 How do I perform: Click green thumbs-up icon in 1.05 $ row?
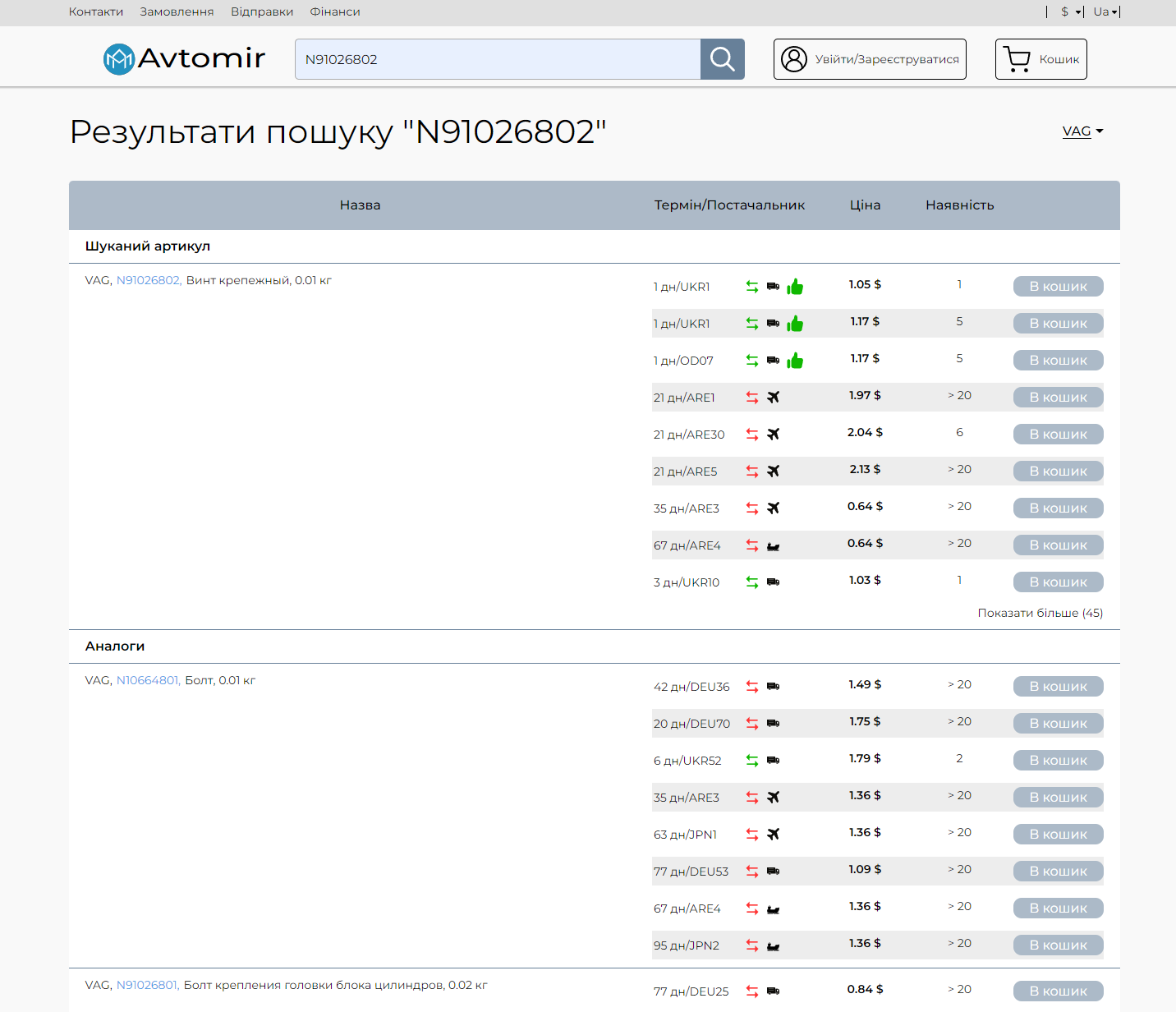tap(795, 287)
